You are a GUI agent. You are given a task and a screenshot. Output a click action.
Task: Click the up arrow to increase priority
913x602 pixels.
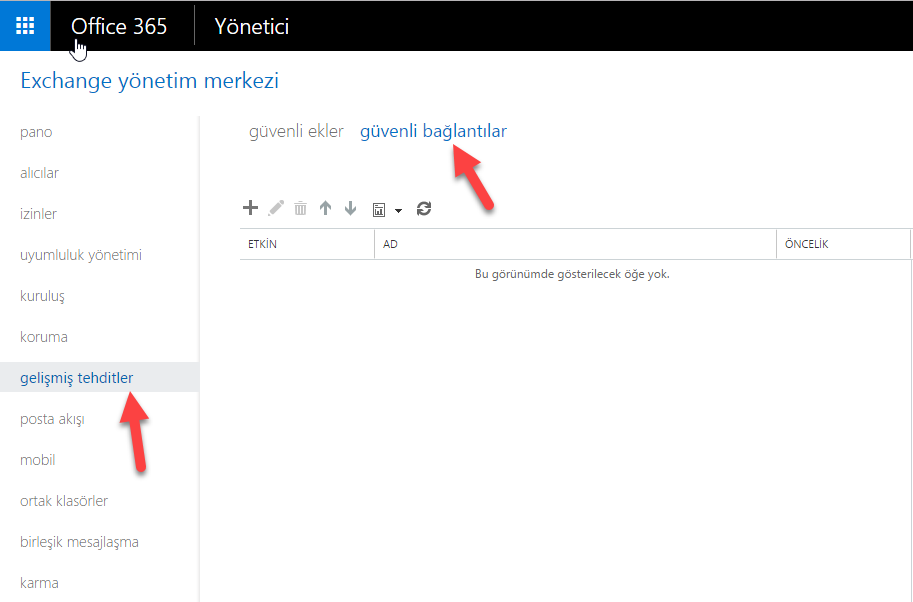pos(325,208)
